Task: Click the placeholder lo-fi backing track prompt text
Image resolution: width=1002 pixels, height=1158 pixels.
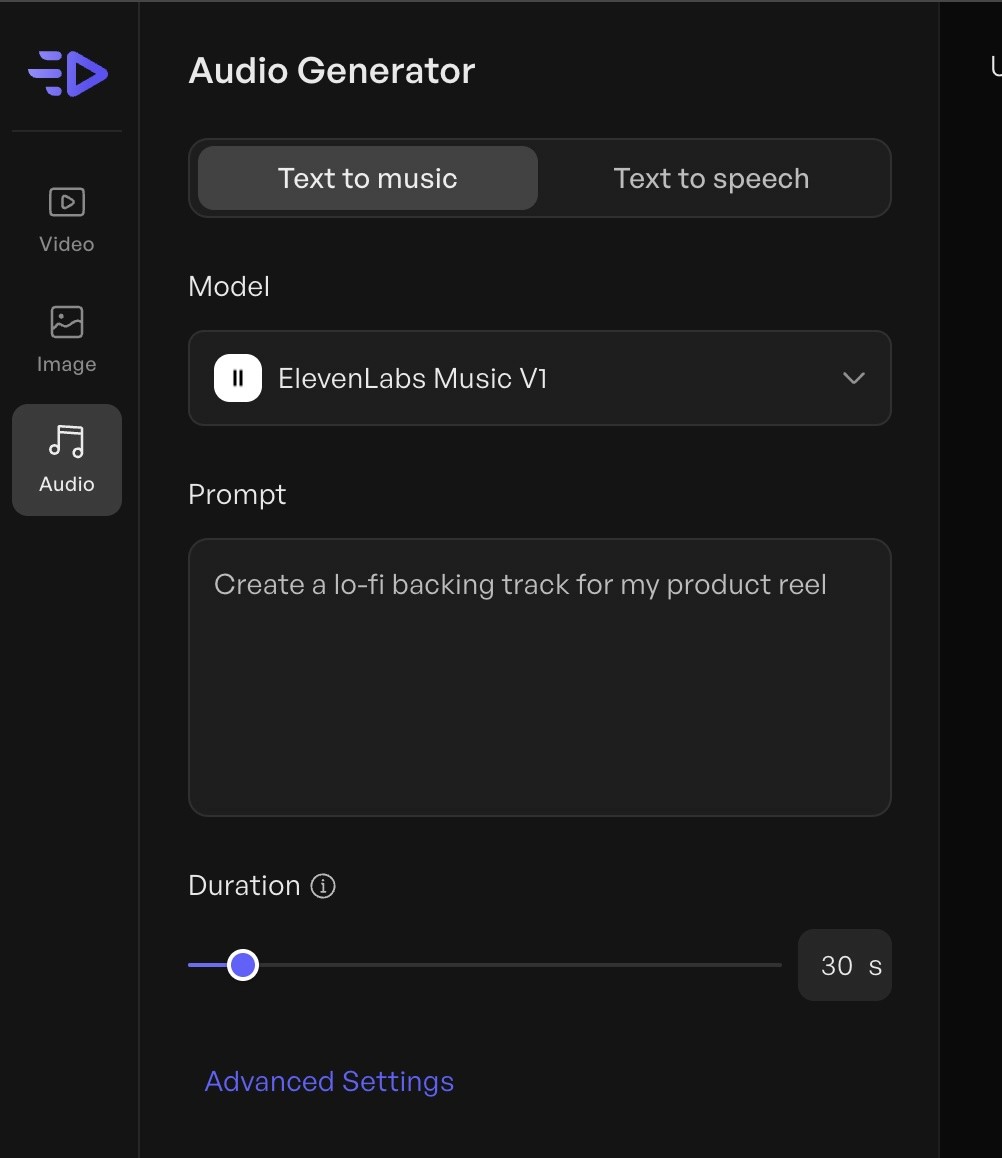Action: click(x=519, y=584)
